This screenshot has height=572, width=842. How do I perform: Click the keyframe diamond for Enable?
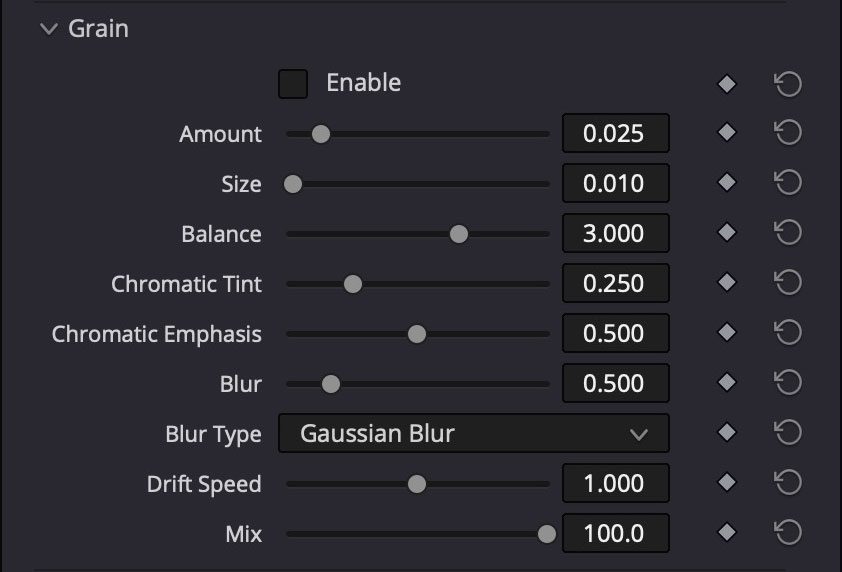pyautogui.click(x=727, y=84)
